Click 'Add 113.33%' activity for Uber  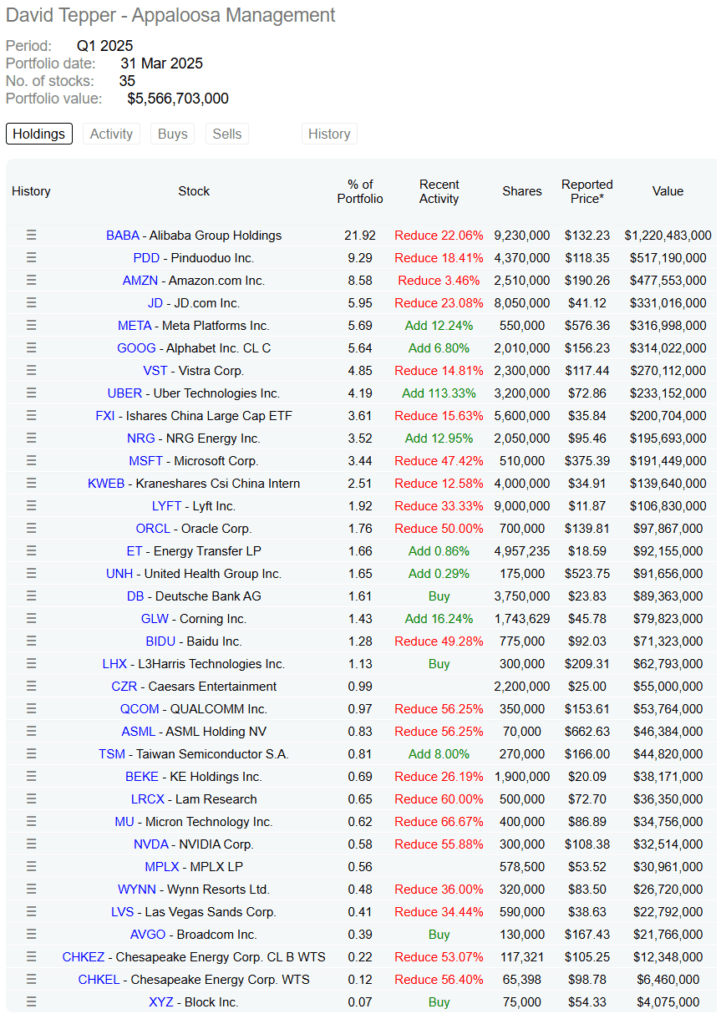pos(439,393)
